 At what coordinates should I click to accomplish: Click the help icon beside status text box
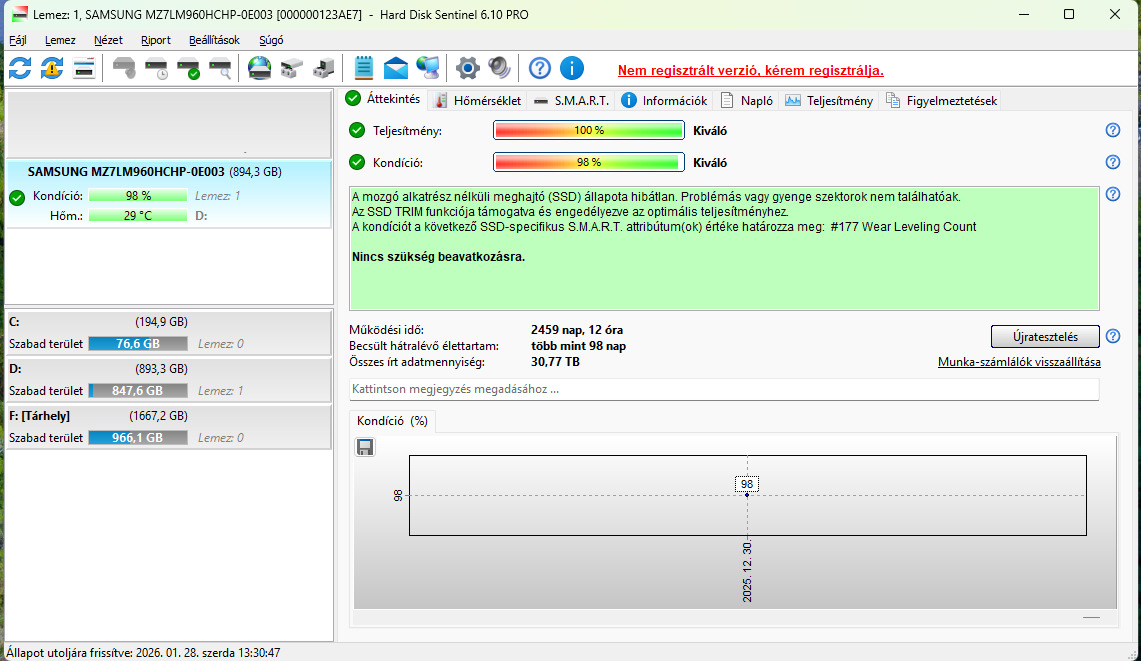[x=1113, y=194]
